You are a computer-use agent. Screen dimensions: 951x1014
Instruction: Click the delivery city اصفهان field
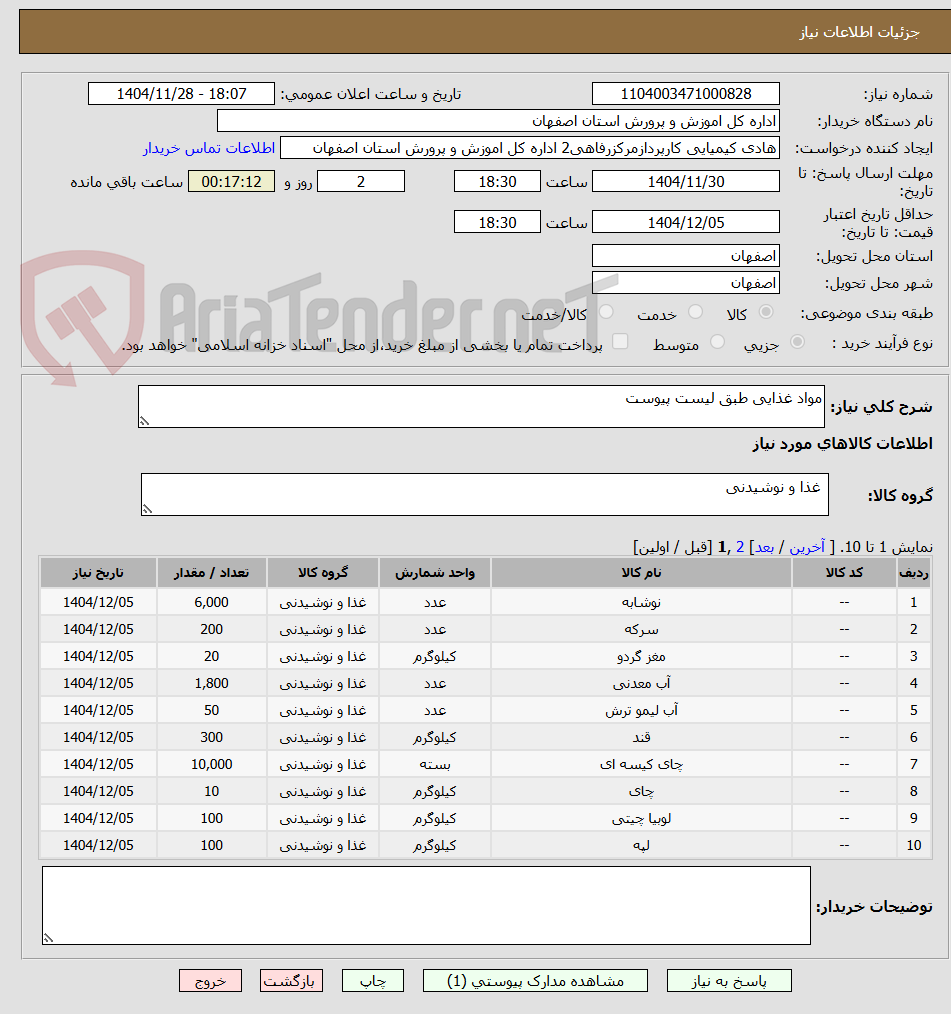point(686,283)
